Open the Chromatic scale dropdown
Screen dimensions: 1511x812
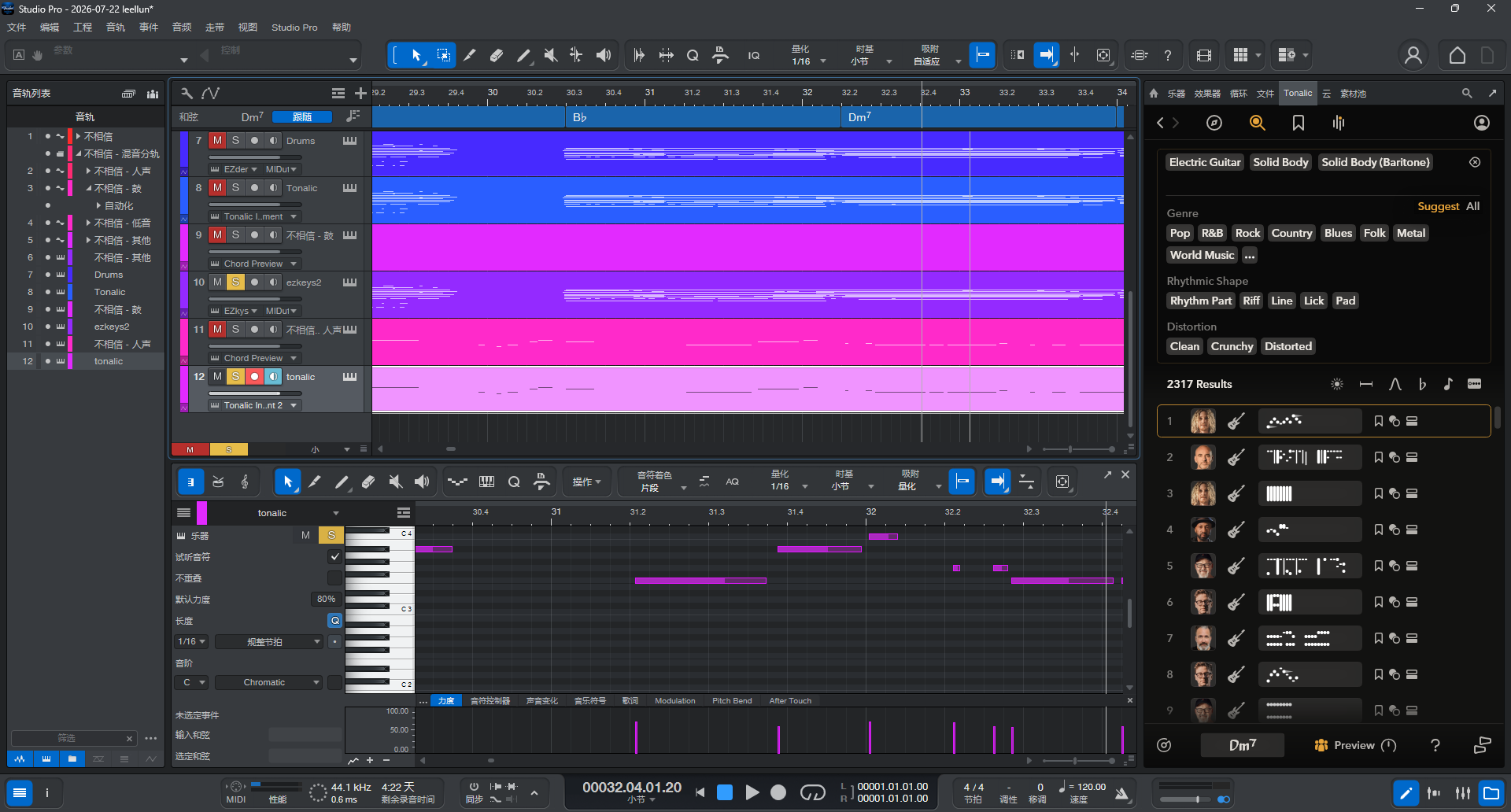[268, 682]
